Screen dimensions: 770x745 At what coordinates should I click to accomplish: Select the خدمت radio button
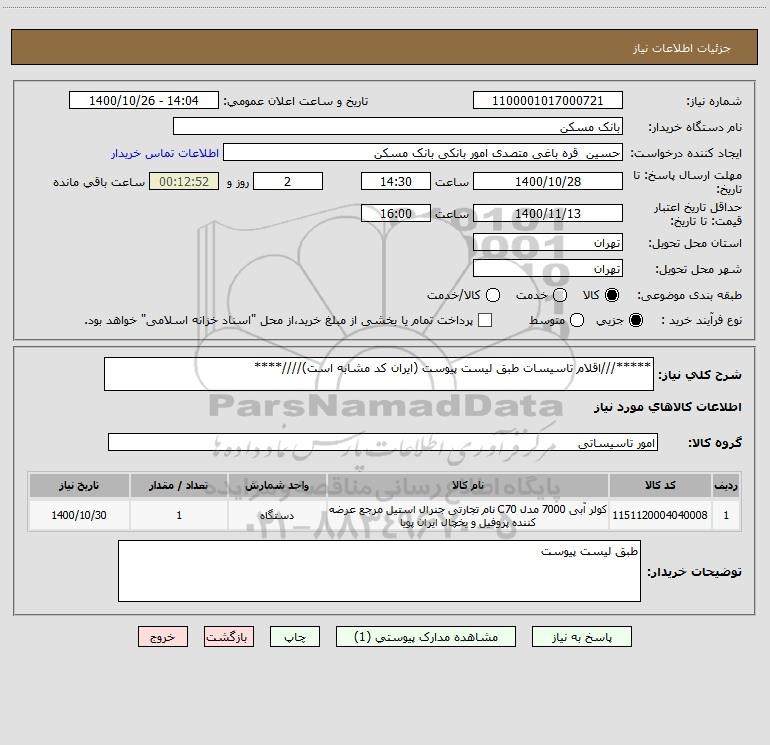click(x=560, y=295)
